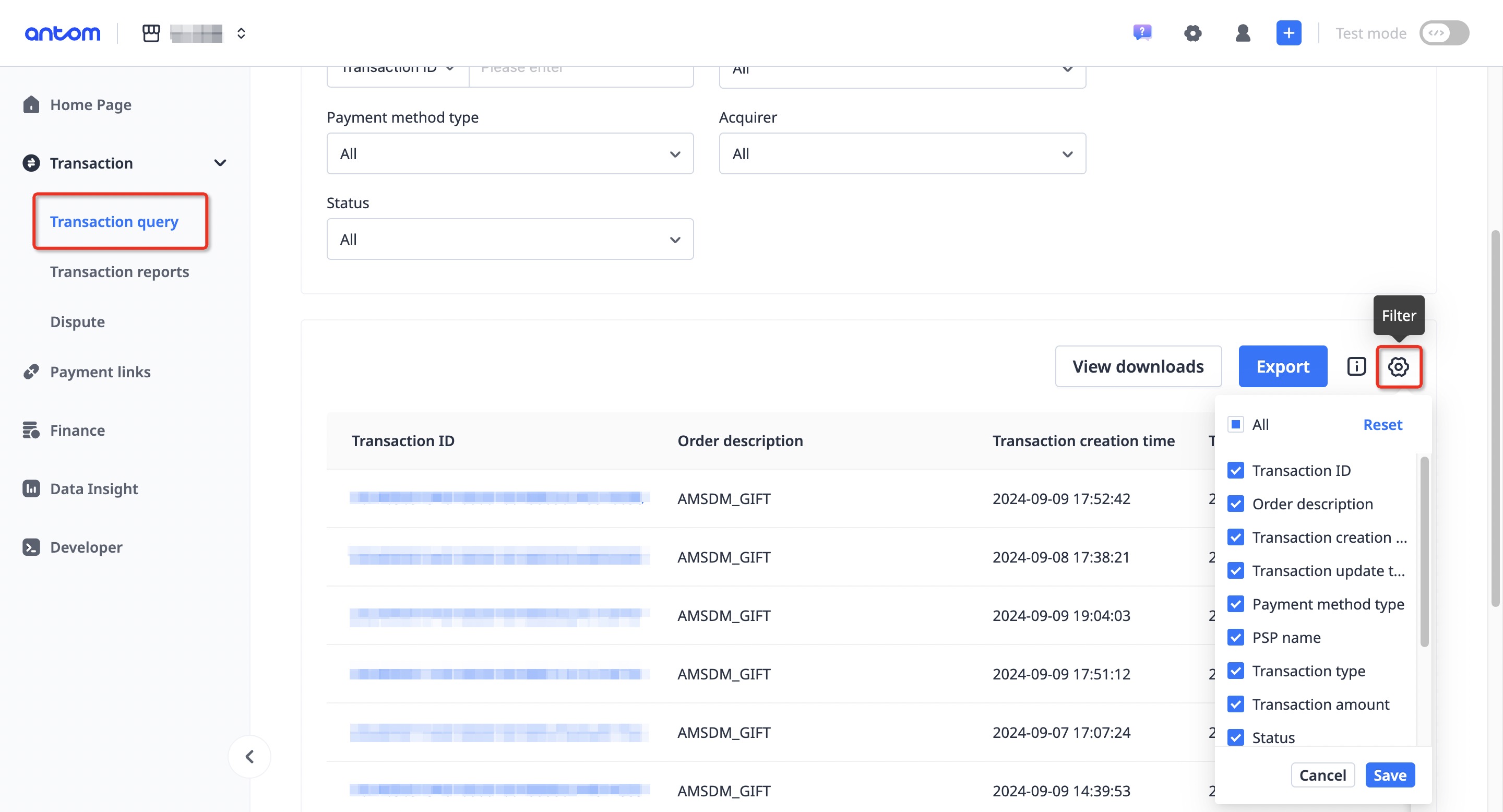Click the help chat icon in header
This screenshot has width=1503, height=812.
tap(1142, 33)
